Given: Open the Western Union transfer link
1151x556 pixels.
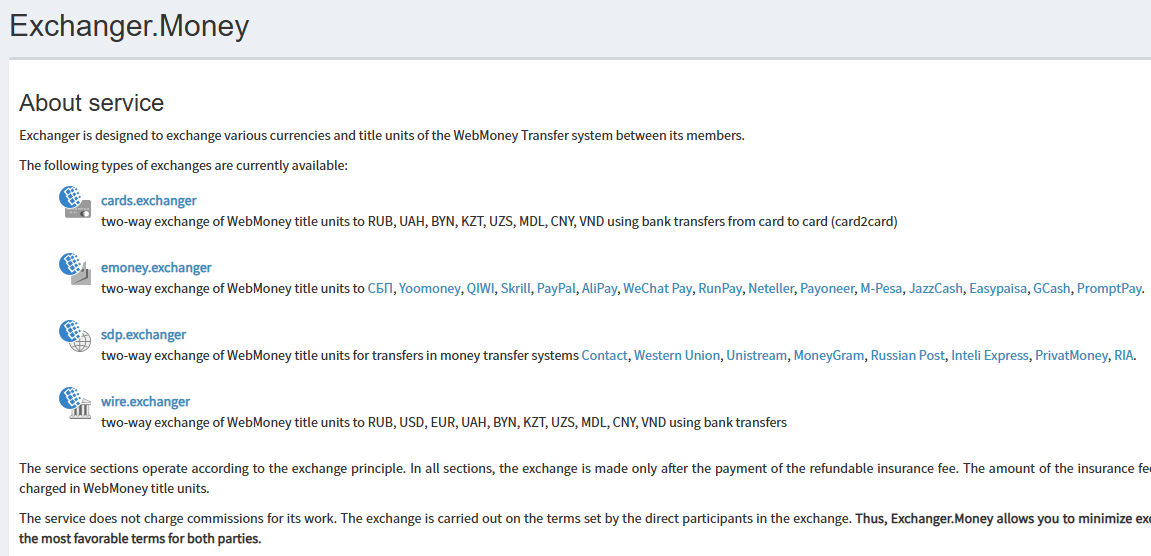Looking at the screenshot, I should (676, 355).
